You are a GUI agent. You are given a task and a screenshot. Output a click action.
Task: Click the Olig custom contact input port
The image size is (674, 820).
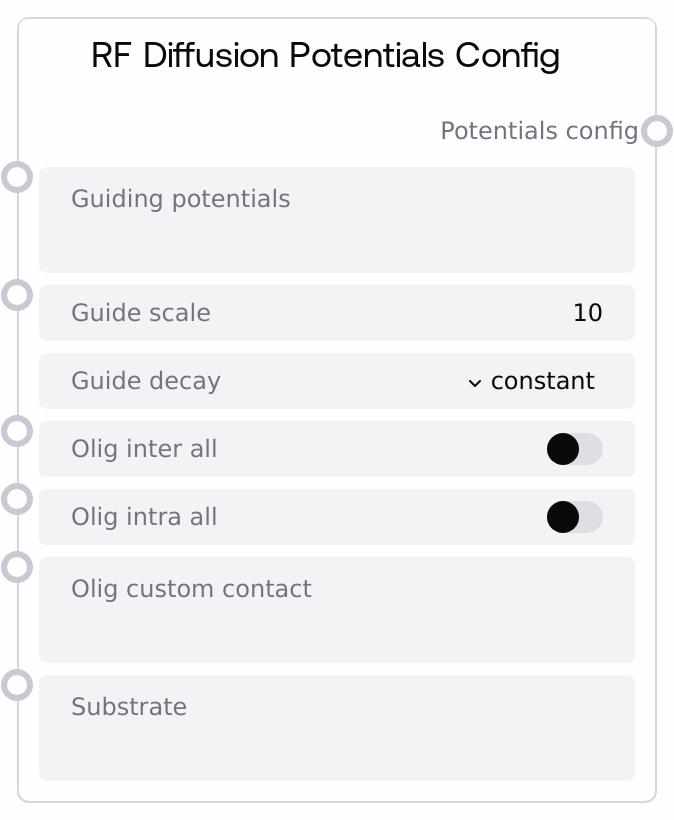click(17, 567)
